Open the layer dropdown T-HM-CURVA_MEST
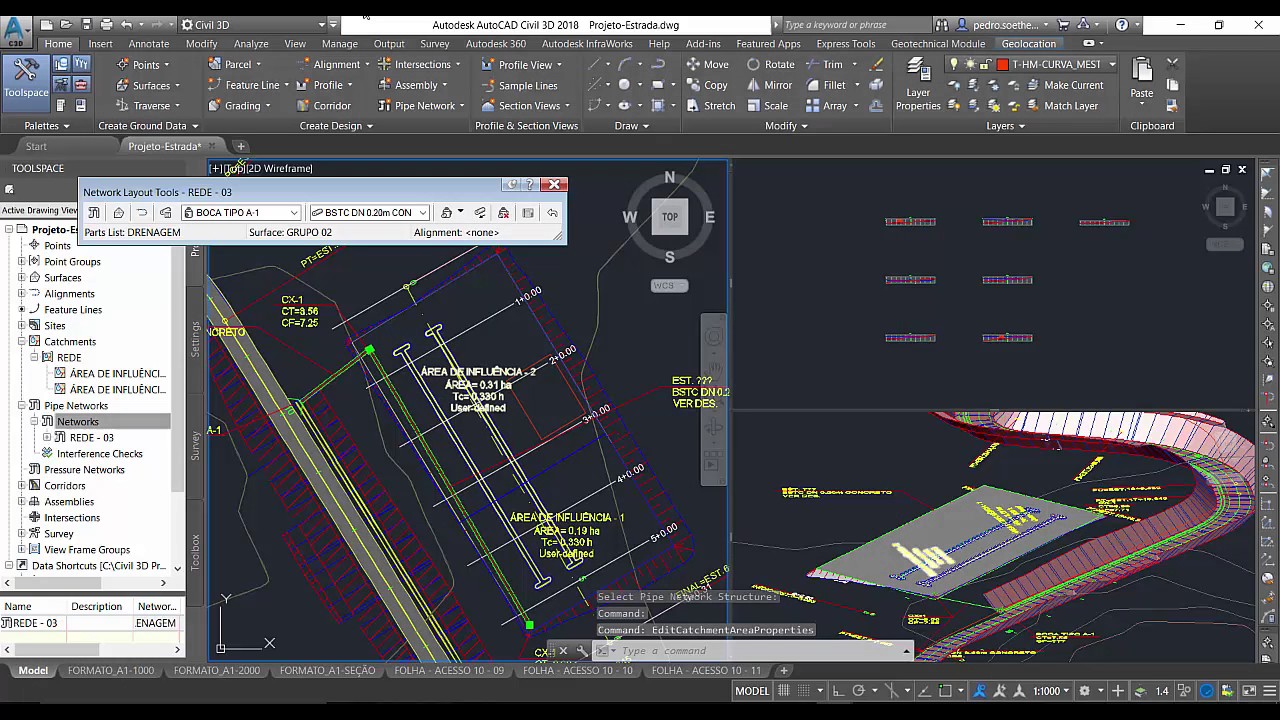 (1032, 64)
